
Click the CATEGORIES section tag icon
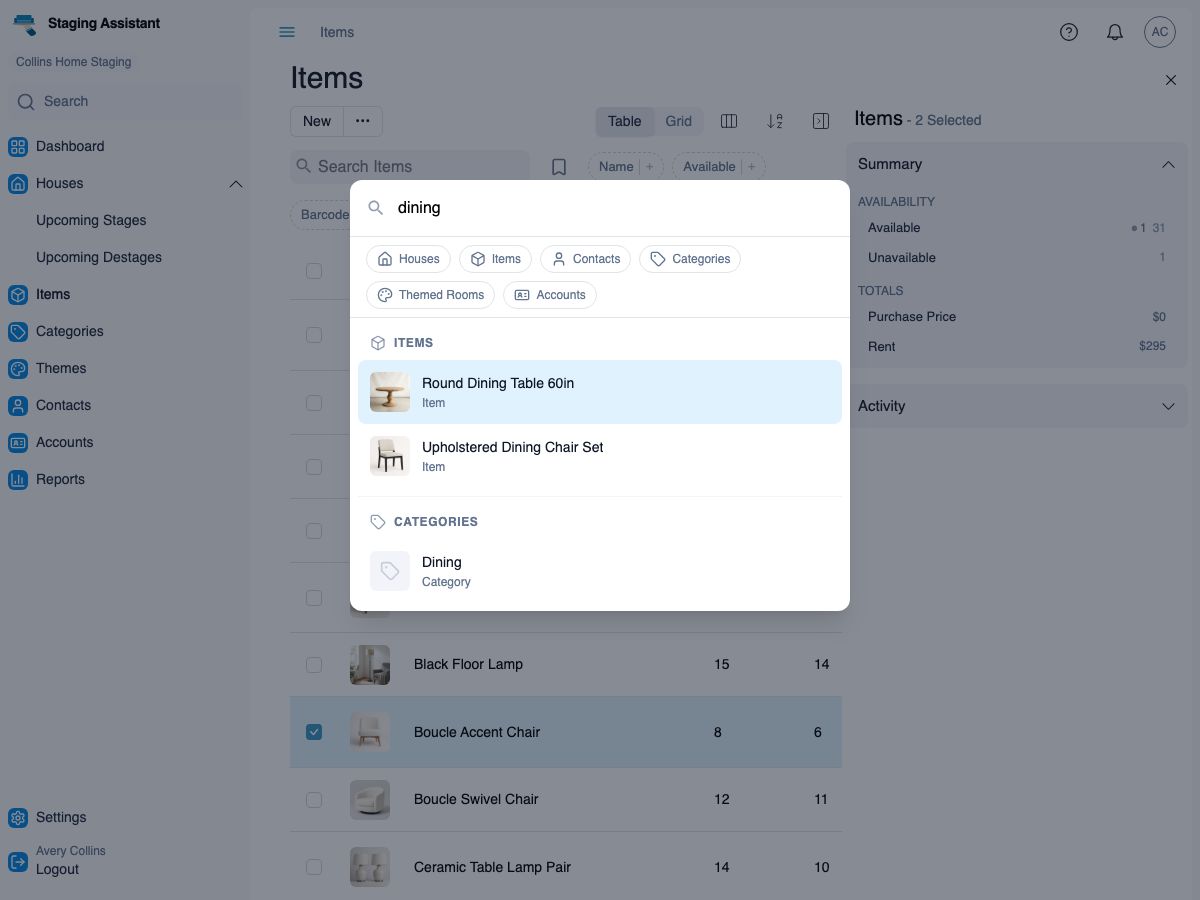(x=378, y=522)
